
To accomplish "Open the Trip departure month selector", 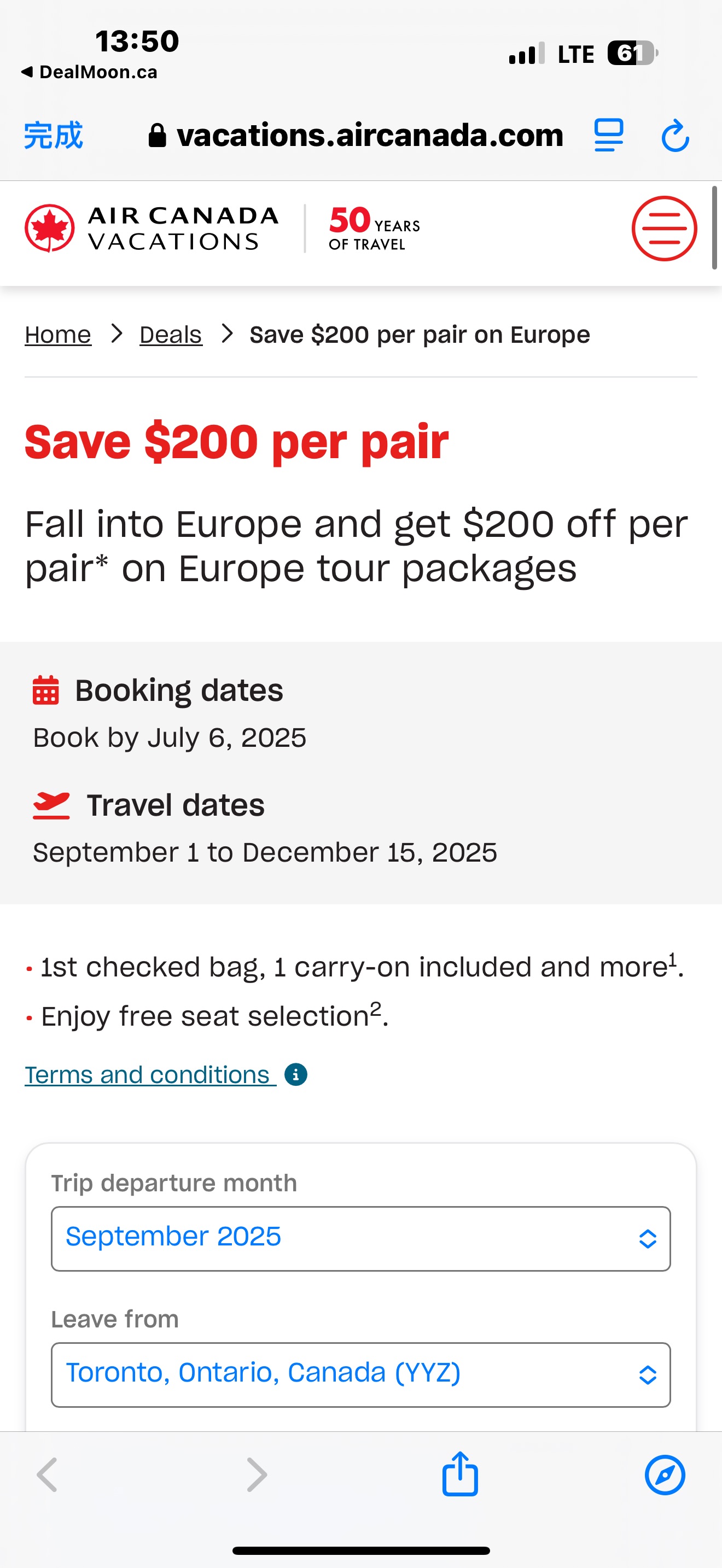I will coord(361,1237).
